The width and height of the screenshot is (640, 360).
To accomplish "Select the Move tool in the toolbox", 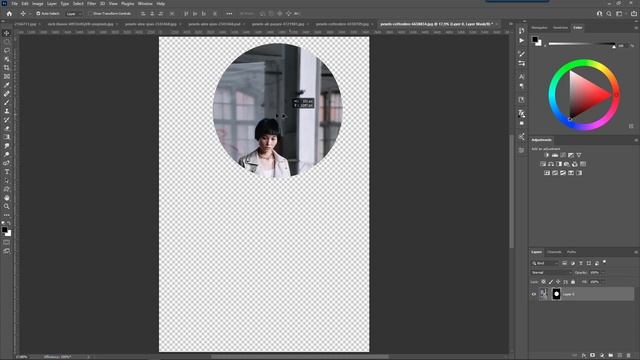I will click(x=7, y=33).
